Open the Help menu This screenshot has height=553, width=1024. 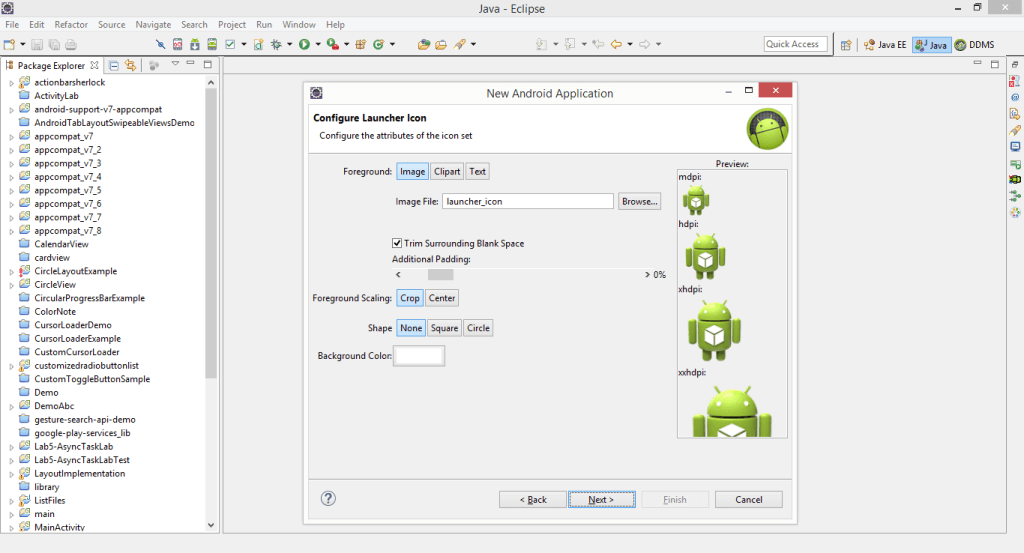point(336,25)
